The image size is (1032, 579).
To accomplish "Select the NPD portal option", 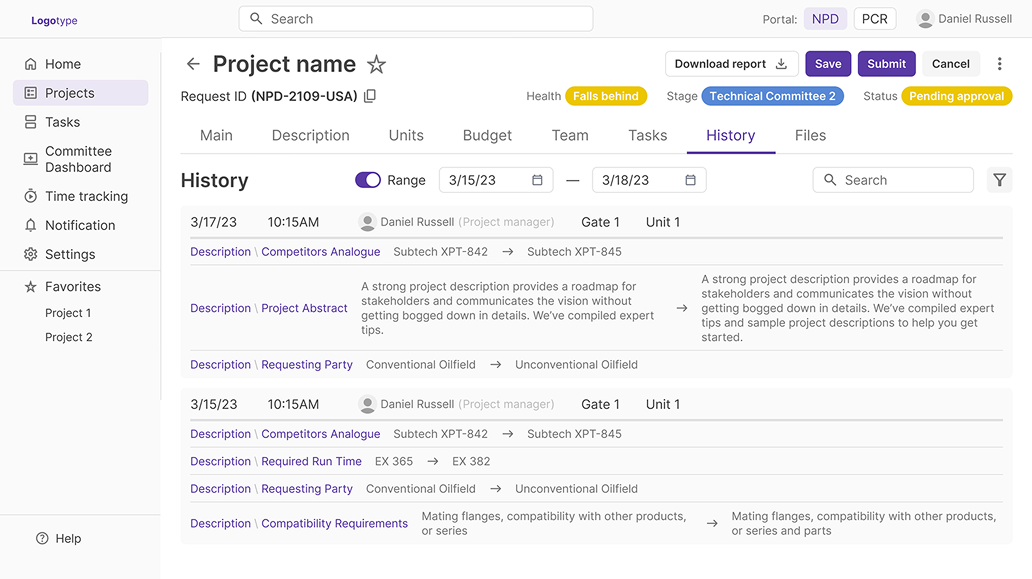I will [825, 19].
